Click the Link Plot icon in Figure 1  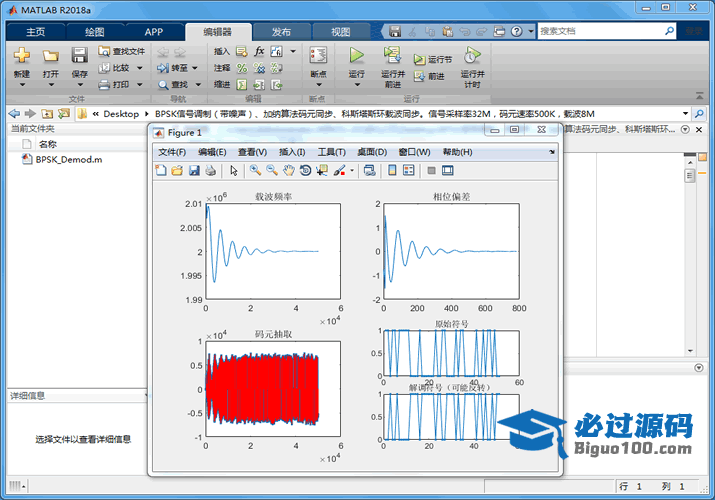click(369, 170)
